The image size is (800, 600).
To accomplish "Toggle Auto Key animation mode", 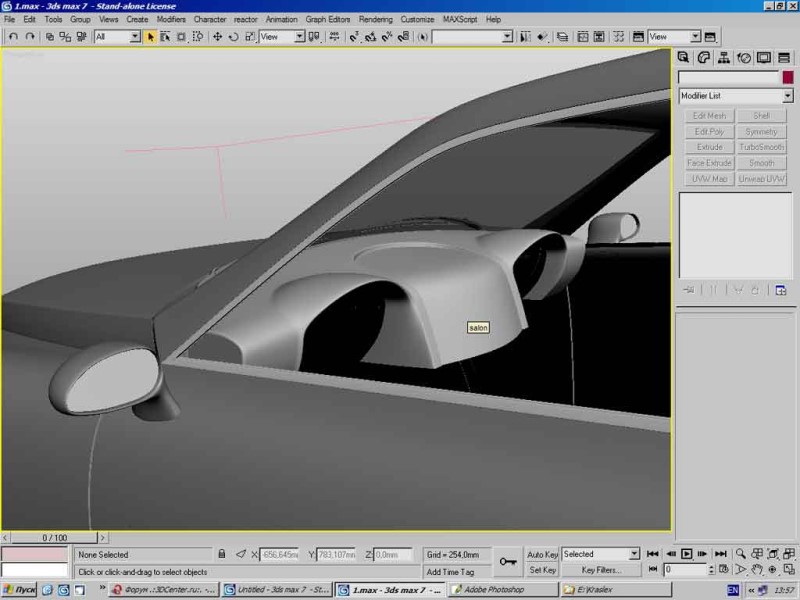I will [542, 554].
